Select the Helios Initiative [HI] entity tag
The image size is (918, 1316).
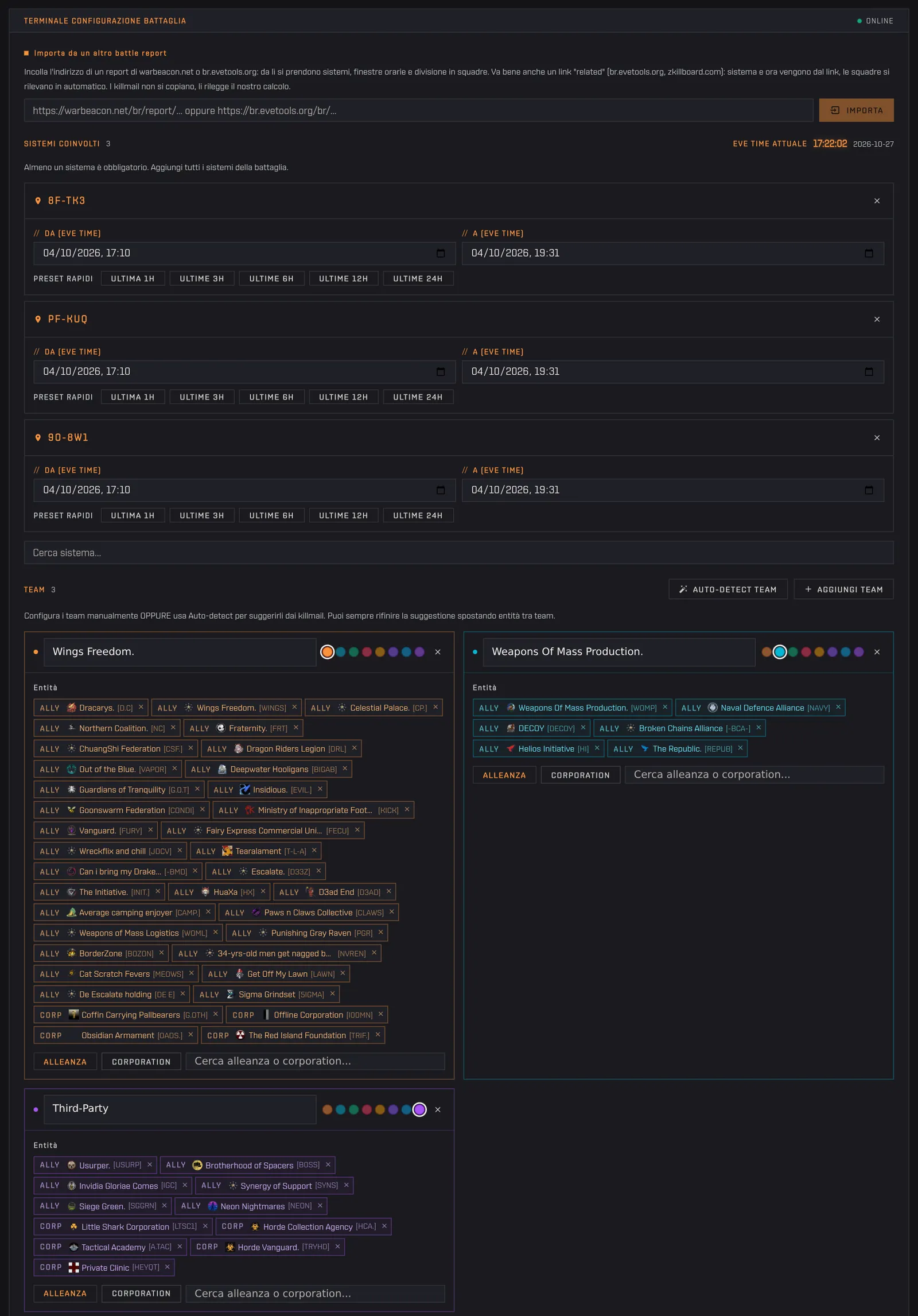(538, 748)
